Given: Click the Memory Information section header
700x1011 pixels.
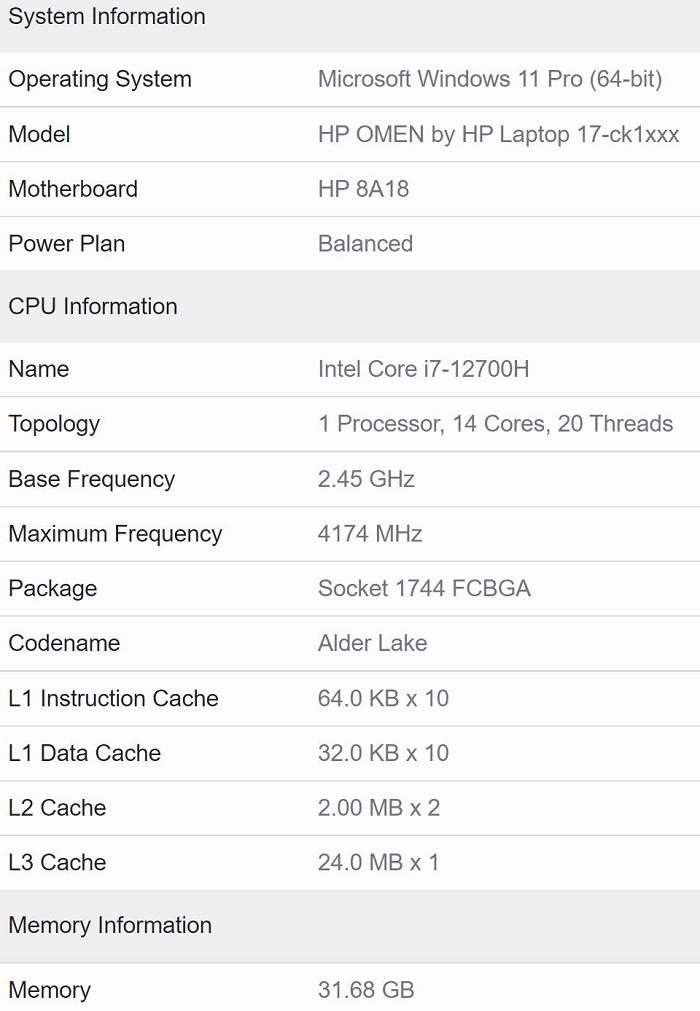Looking at the screenshot, I should [110, 925].
